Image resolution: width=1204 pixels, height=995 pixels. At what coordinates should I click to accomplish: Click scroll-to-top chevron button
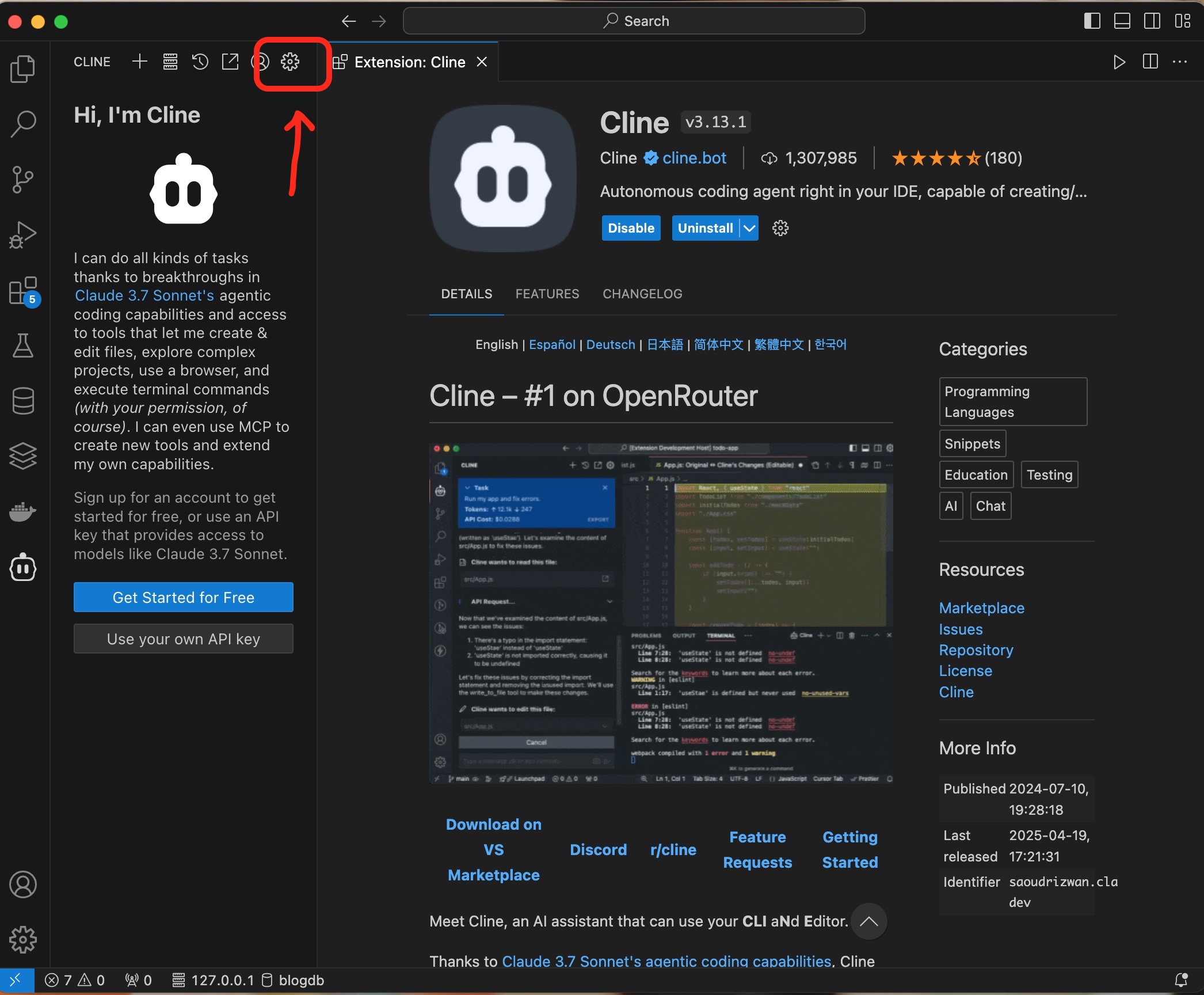pyautogui.click(x=868, y=921)
